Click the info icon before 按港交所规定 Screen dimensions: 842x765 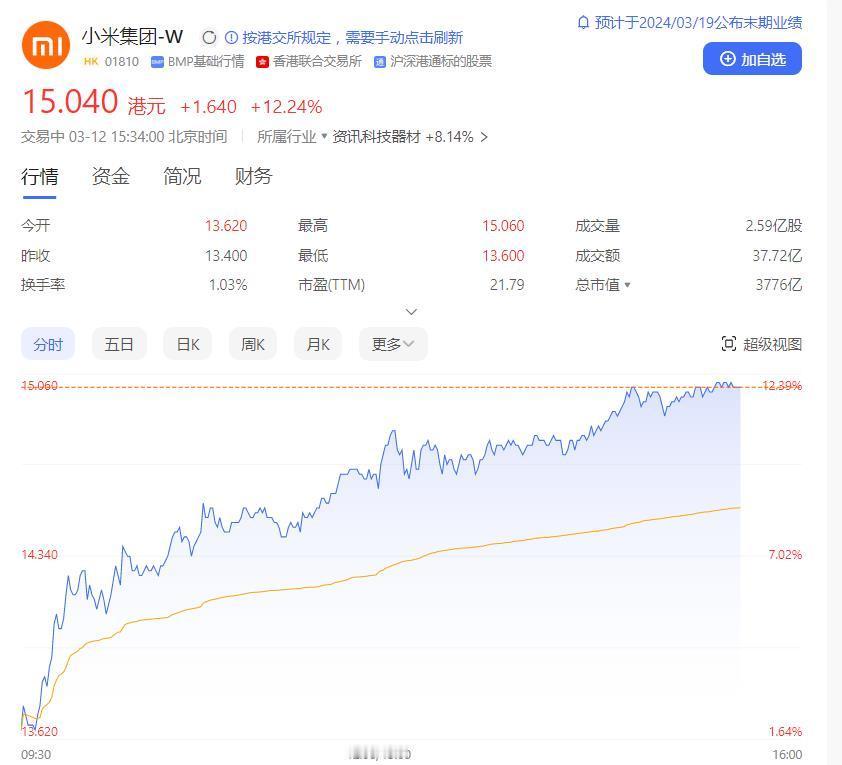click(231, 38)
